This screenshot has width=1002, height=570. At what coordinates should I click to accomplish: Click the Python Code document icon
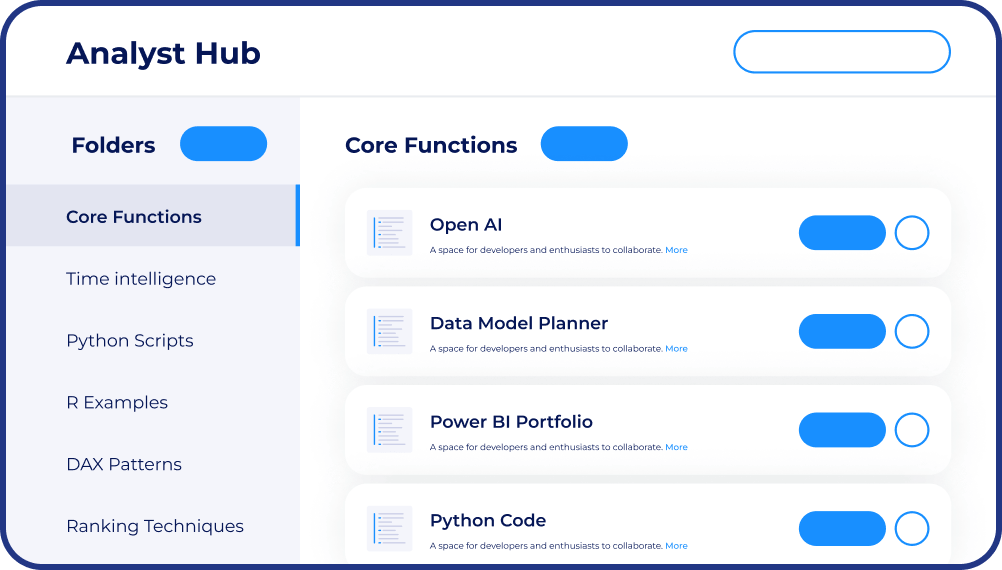(389, 528)
